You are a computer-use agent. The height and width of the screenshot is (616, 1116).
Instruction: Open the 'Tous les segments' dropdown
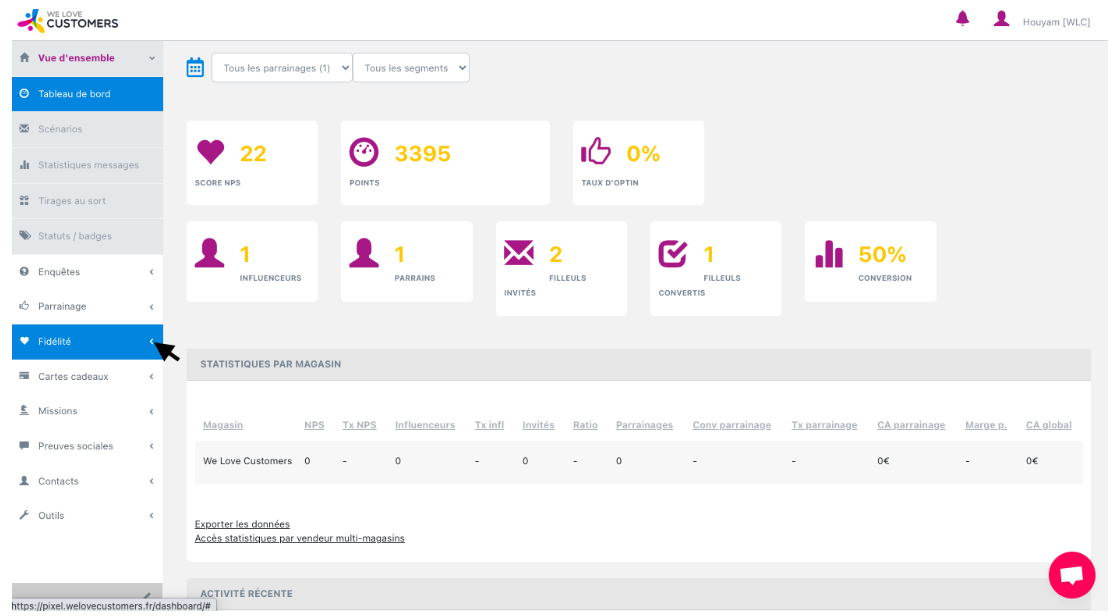point(411,68)
